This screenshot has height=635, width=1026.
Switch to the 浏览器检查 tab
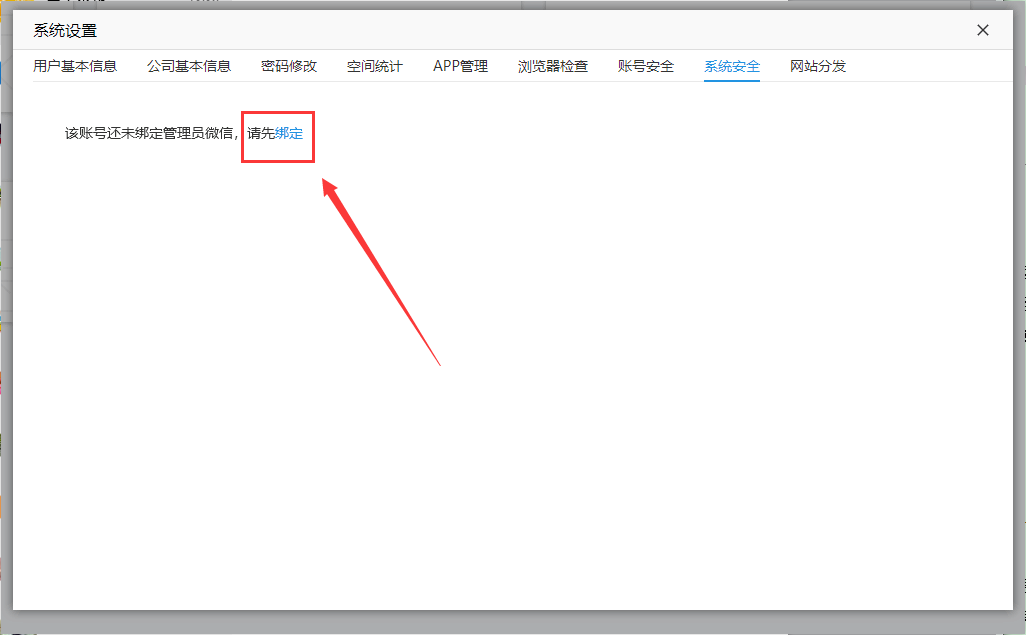(553, 66)
